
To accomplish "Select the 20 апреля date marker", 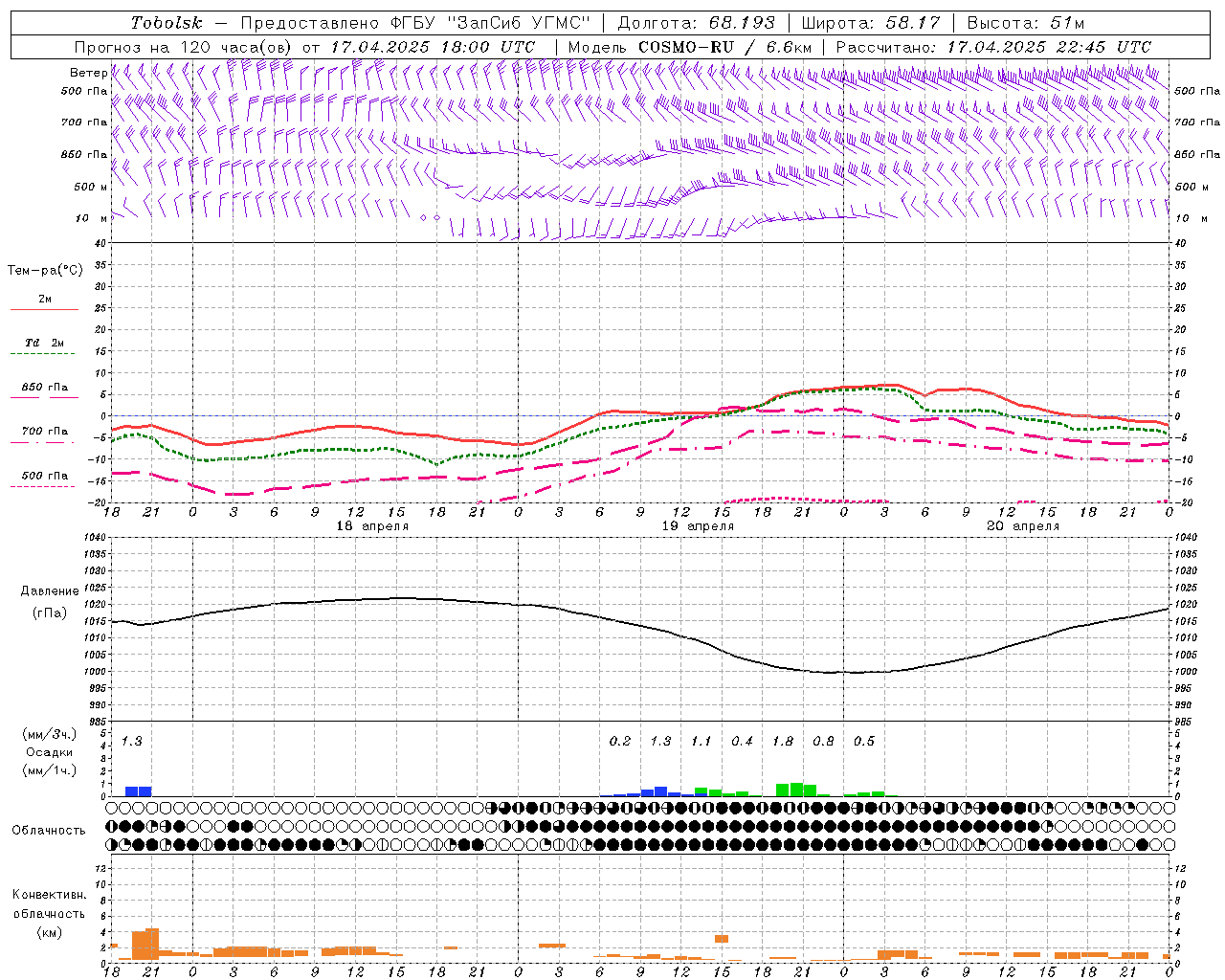I will [x=1023, y=526].
